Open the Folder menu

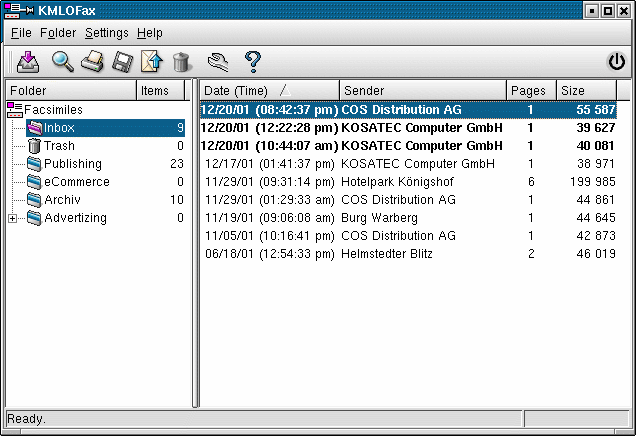point(58,33)
